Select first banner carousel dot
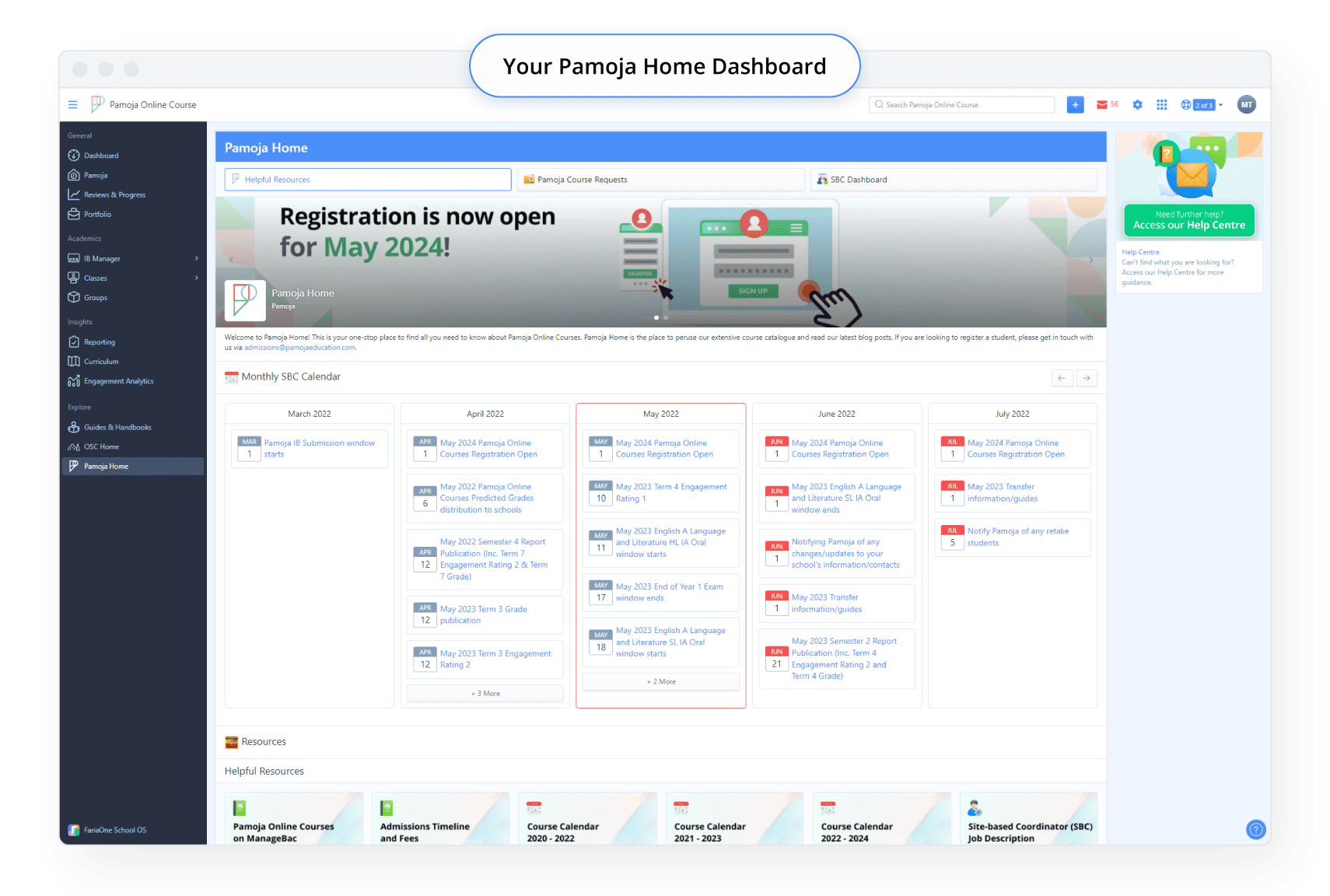 click(x=656, y=317)
